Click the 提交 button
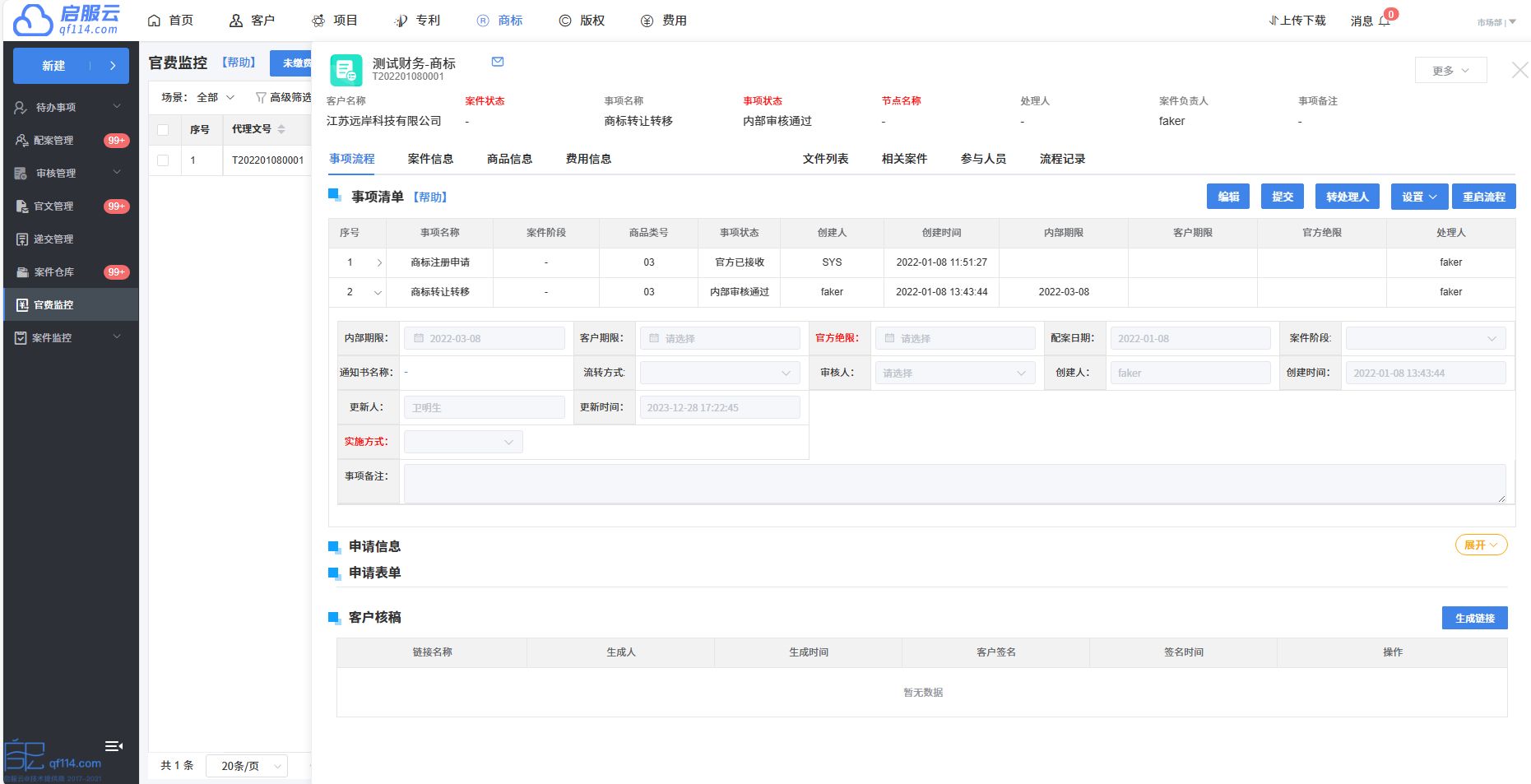 coord(1283,197)
